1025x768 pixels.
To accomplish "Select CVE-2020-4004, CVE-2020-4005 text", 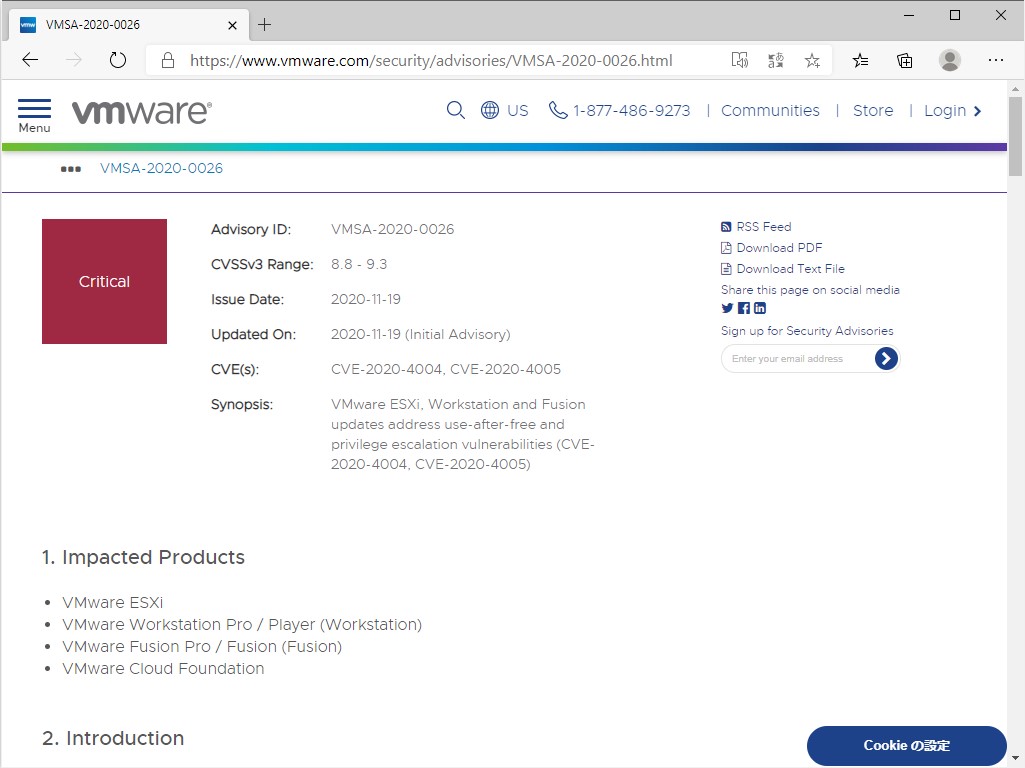I will pos(446,369).
